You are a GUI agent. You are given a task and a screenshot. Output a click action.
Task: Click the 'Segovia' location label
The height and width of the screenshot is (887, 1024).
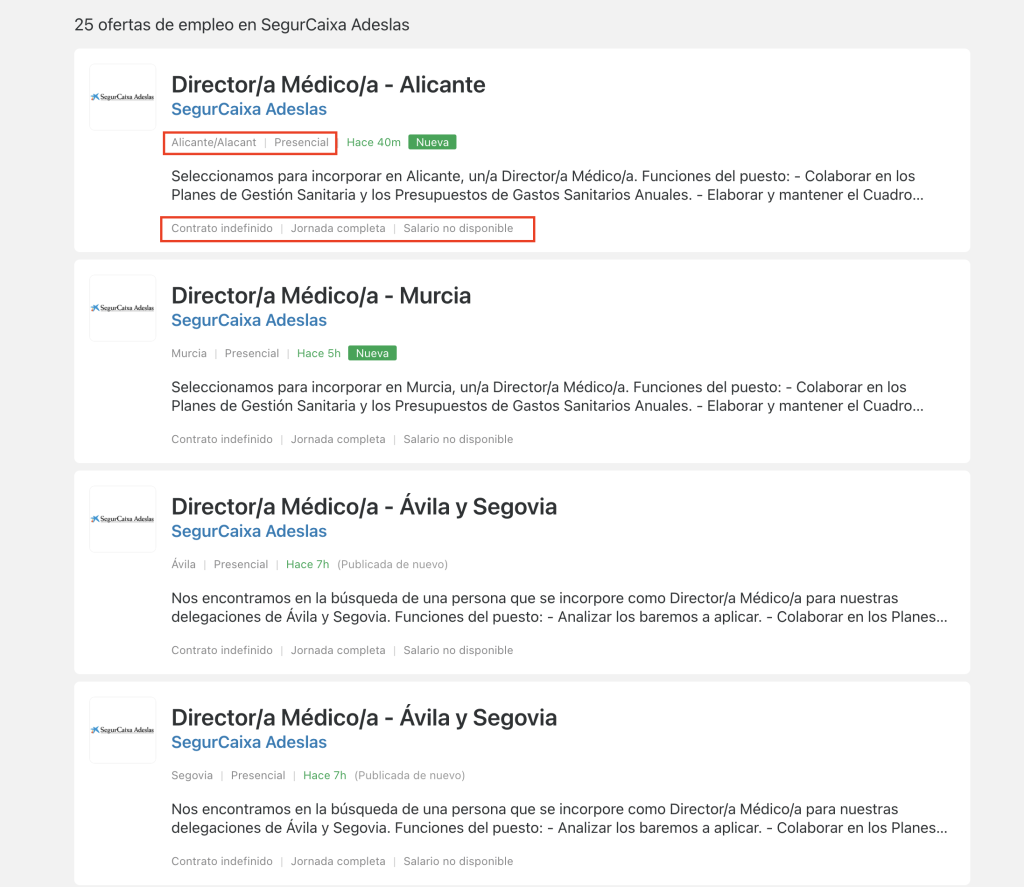(192, 775)
